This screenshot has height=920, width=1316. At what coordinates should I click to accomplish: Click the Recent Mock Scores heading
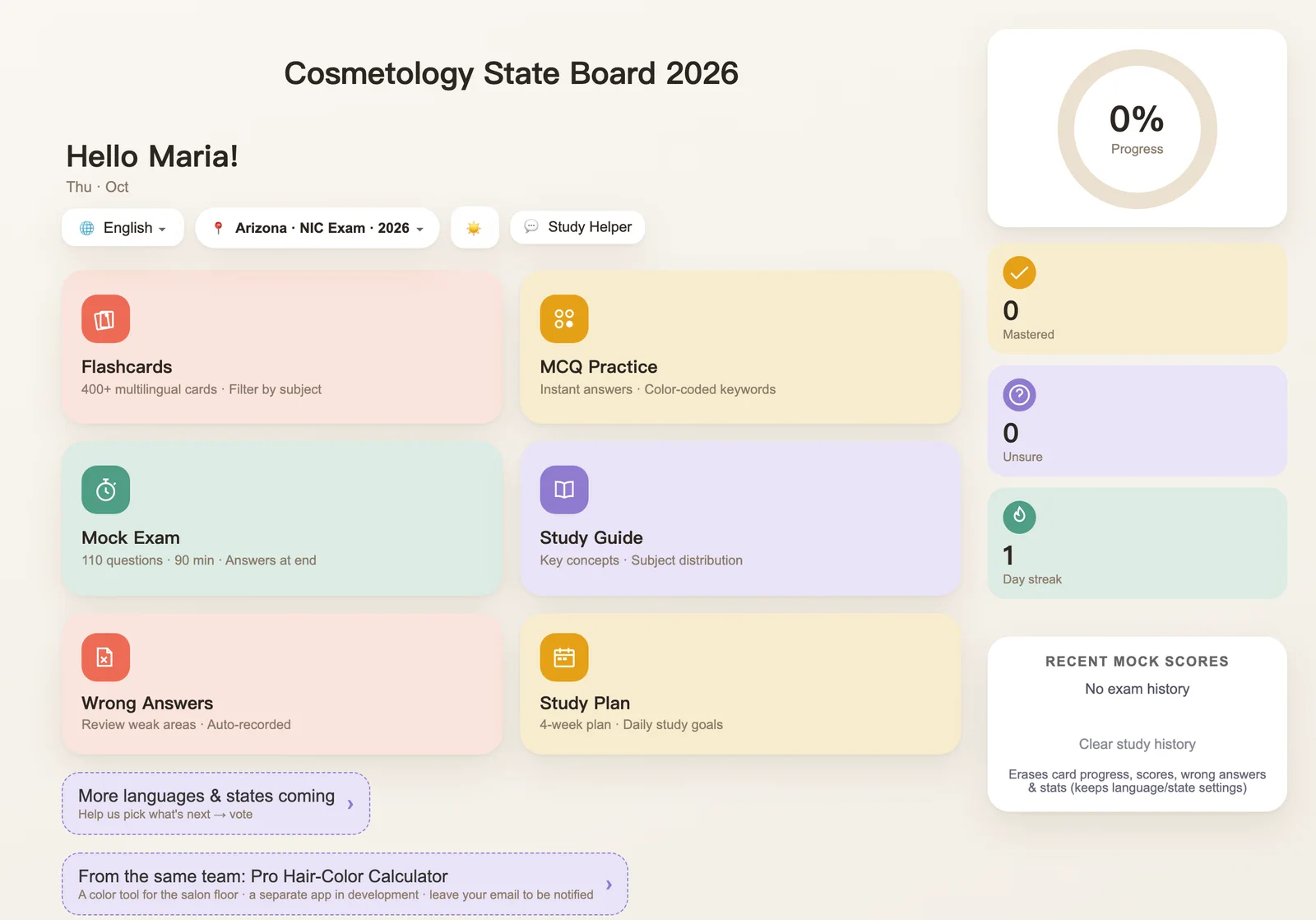1138,662
